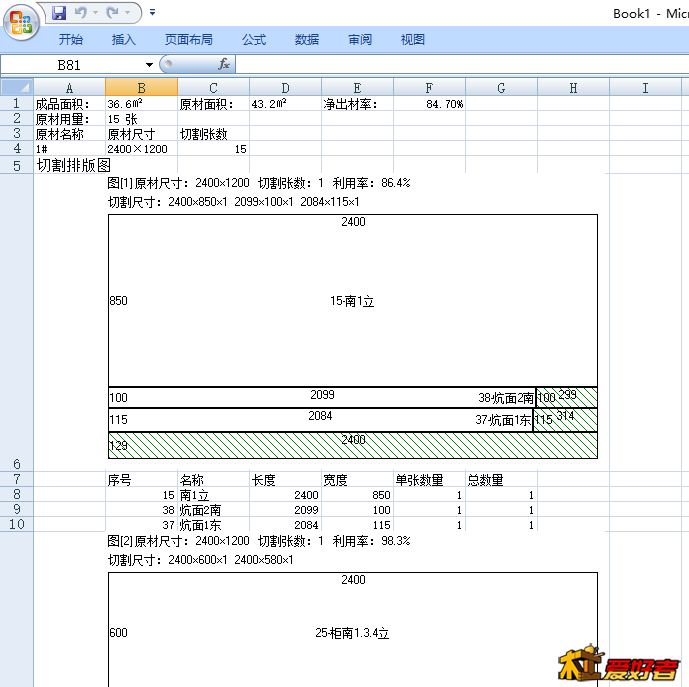Open the 插入 ribbon tab
Screen dimensions: 689x687
pyautogui.click(x=123, y=40)
